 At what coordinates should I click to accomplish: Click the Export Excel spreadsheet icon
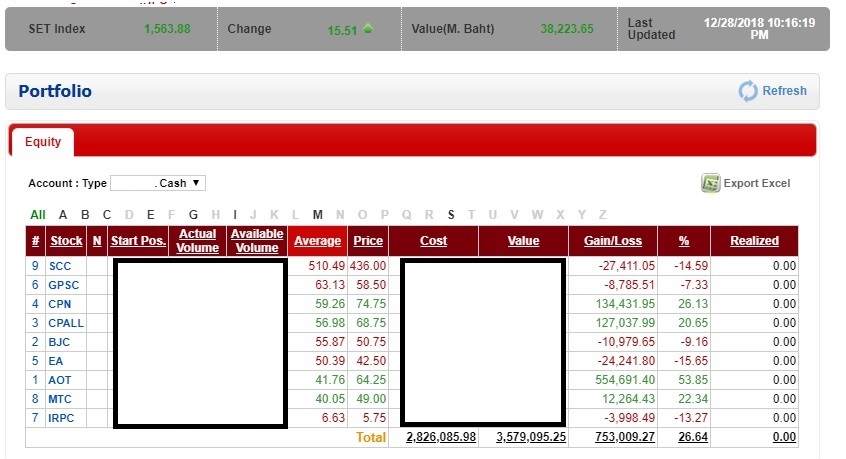(x=711, y=183)
